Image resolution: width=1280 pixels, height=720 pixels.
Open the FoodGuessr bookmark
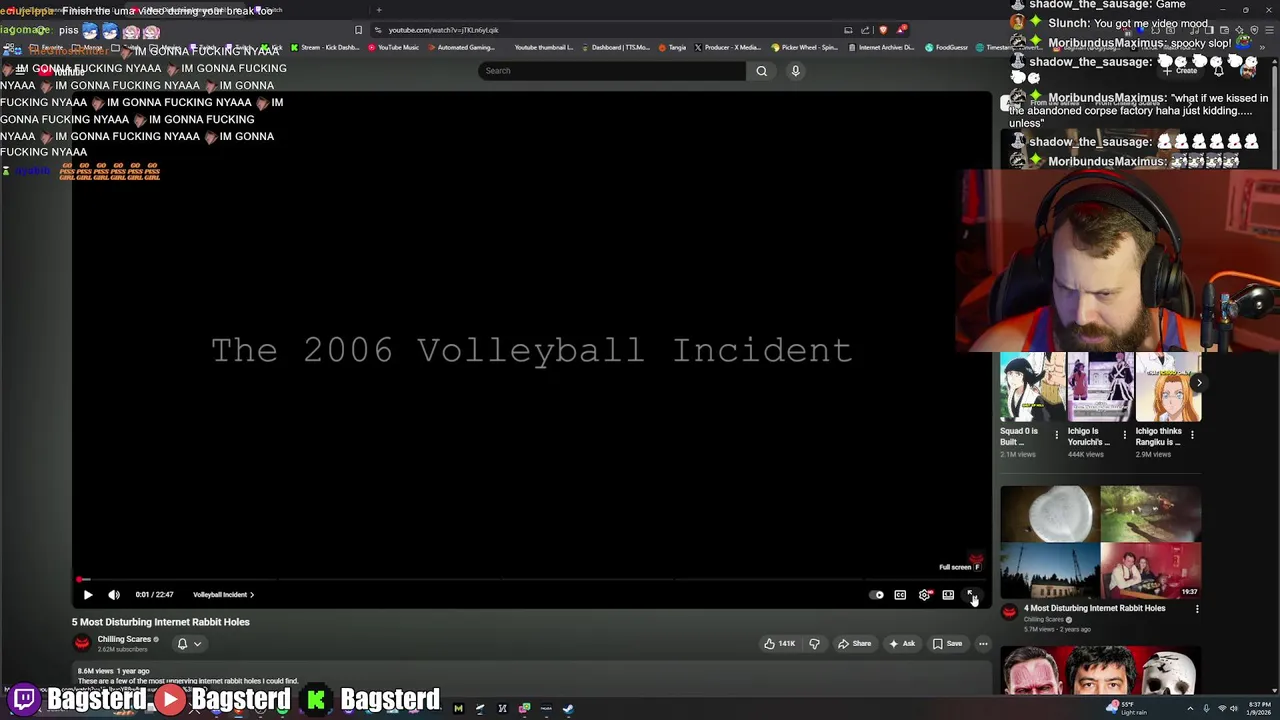[947, 47]
